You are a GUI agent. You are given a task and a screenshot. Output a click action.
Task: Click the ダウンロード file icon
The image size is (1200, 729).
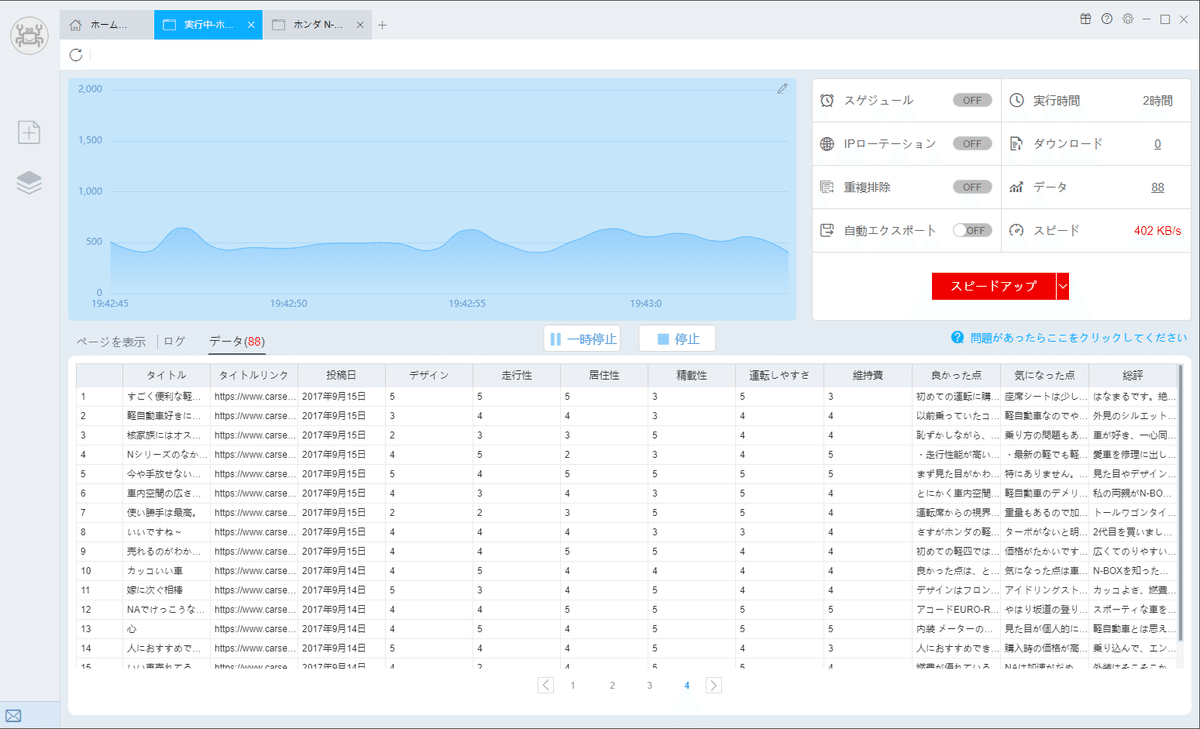point(1016,143)
